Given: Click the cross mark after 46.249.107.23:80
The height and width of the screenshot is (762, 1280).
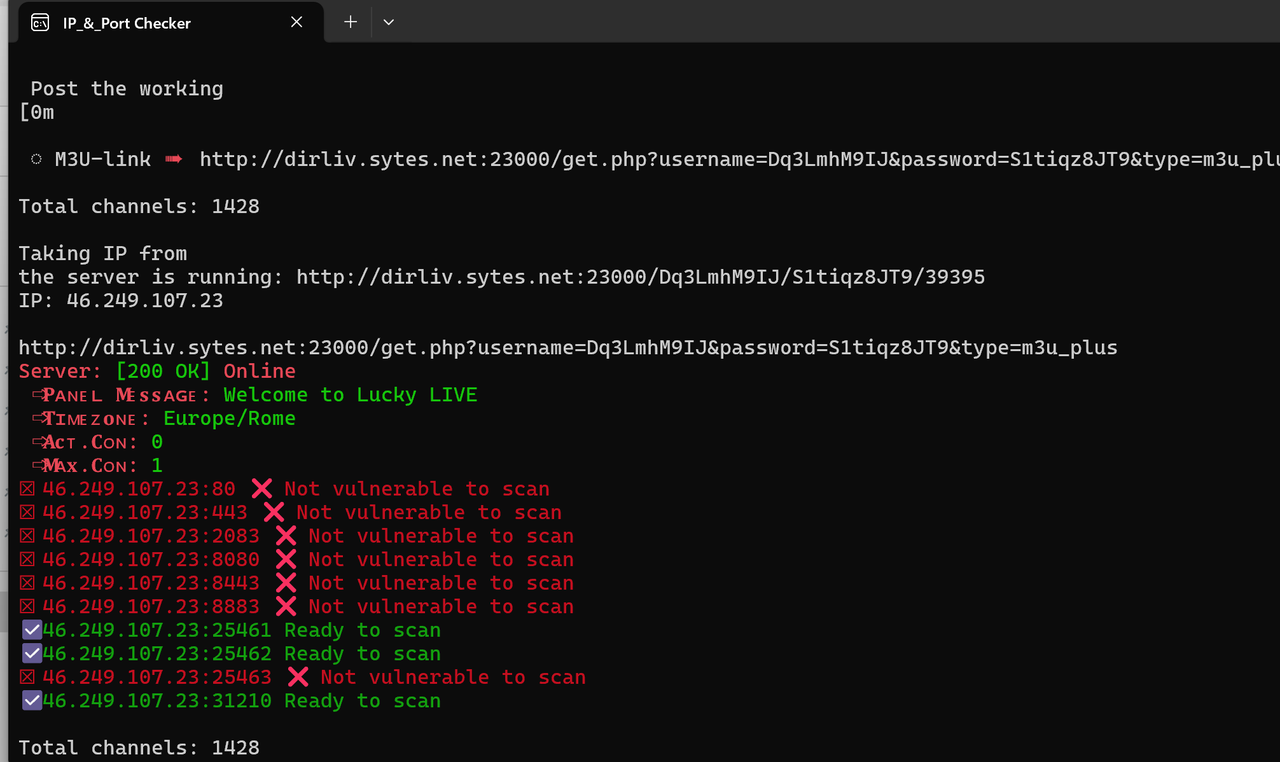Looking at the screenshot, I should [262, 489].
